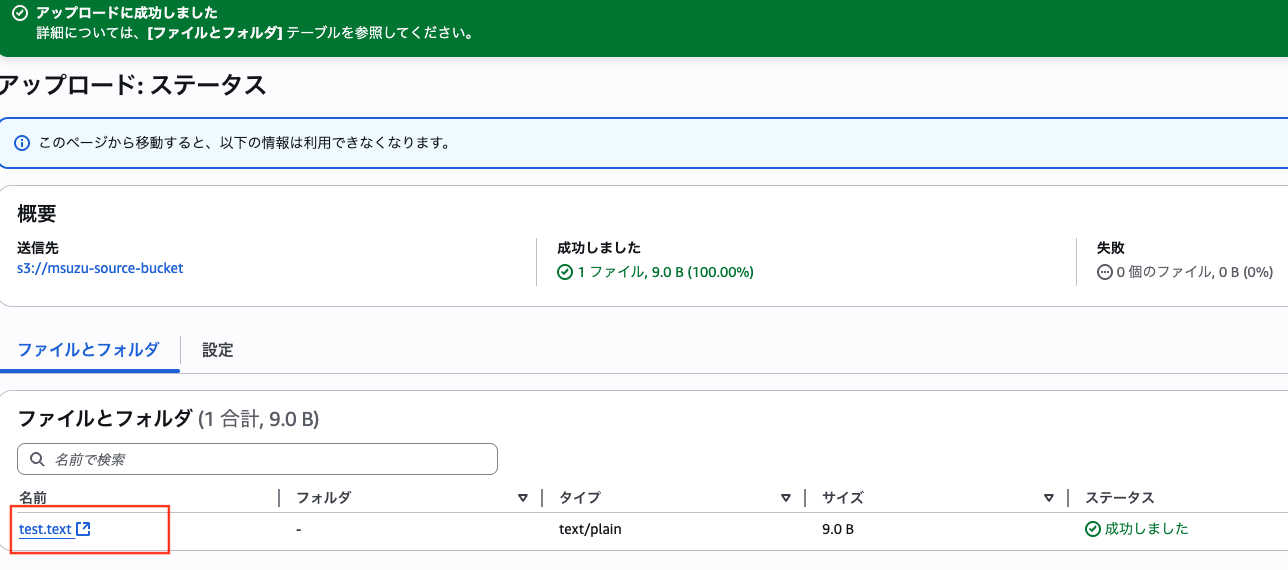Click the pending icon beside '0 個のファイル'
This screenshot has width=1288, height=570.
[1104, 272]
